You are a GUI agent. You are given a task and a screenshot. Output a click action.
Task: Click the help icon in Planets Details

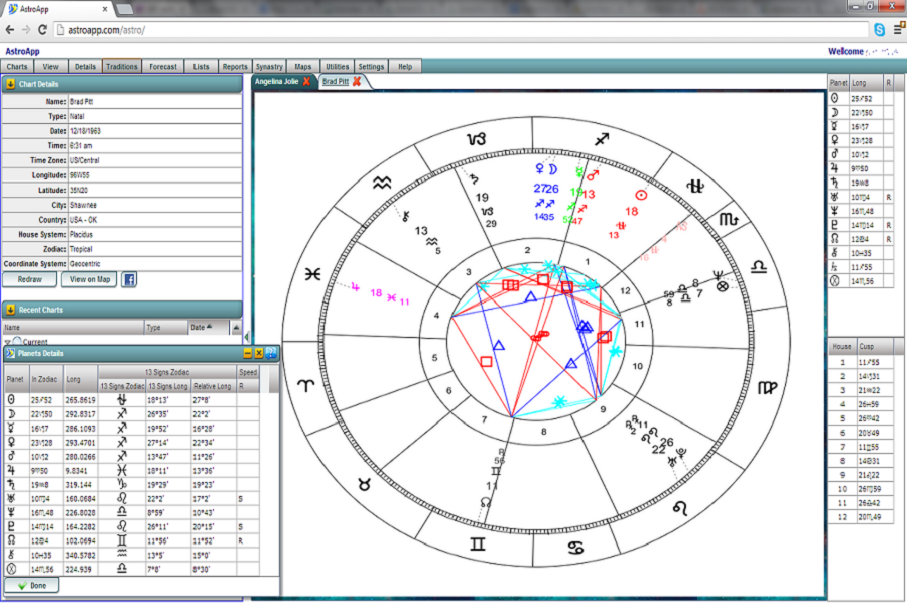[x=270, y=353]
